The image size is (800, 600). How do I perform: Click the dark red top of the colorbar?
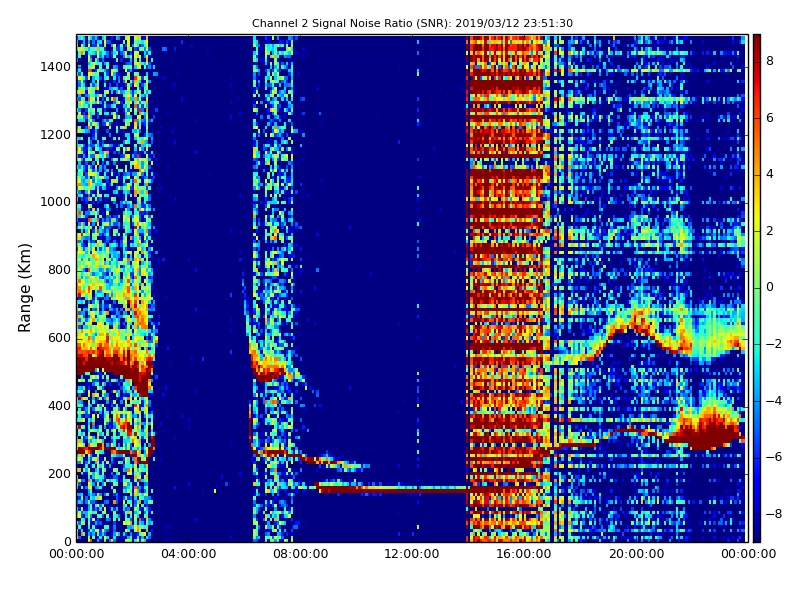757,43
